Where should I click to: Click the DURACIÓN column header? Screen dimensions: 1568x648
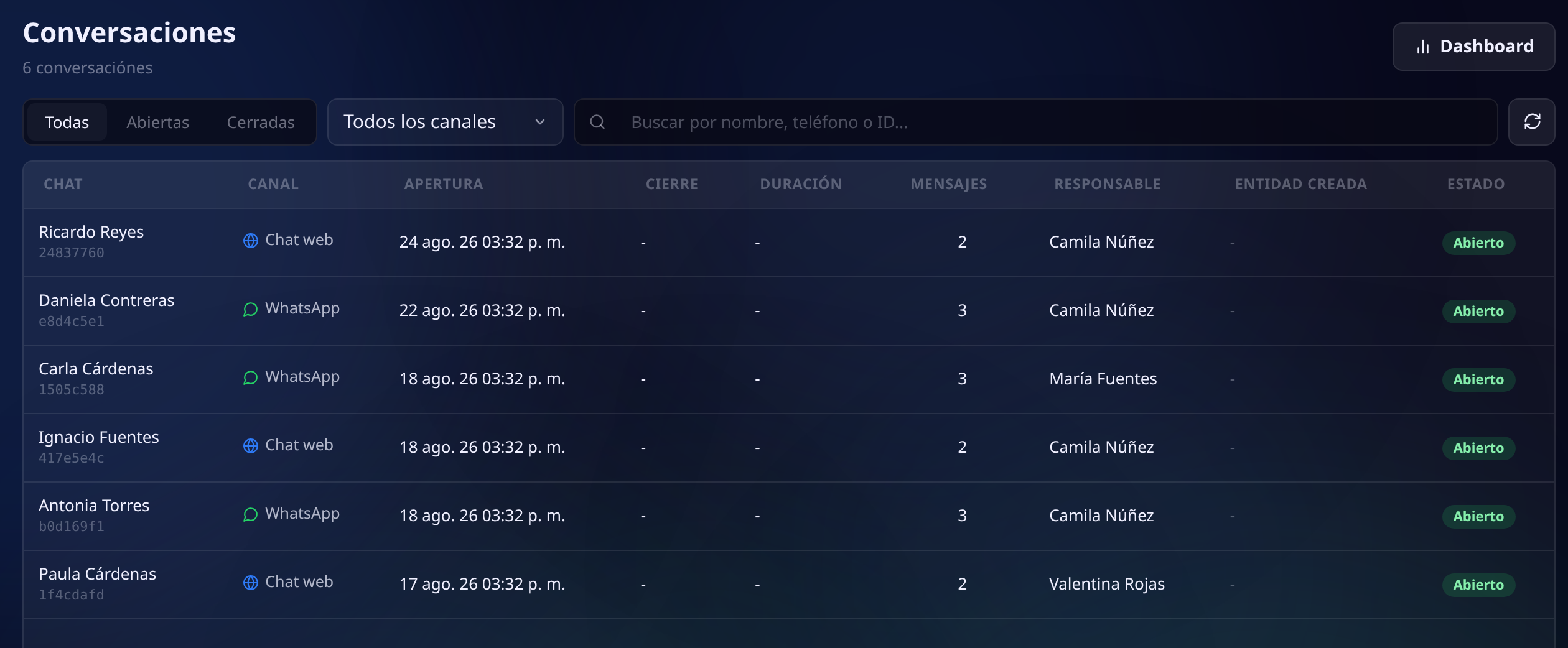click(x=801, y=184)
